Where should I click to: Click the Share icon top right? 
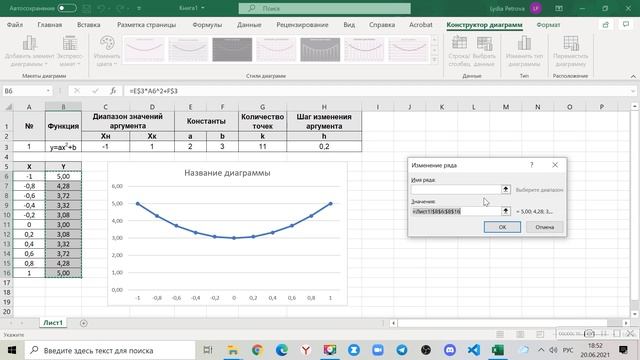606,25
